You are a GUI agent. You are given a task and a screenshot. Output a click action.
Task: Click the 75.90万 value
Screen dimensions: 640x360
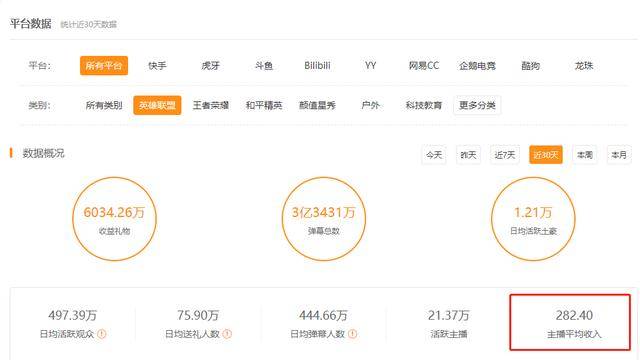(198, 315)
